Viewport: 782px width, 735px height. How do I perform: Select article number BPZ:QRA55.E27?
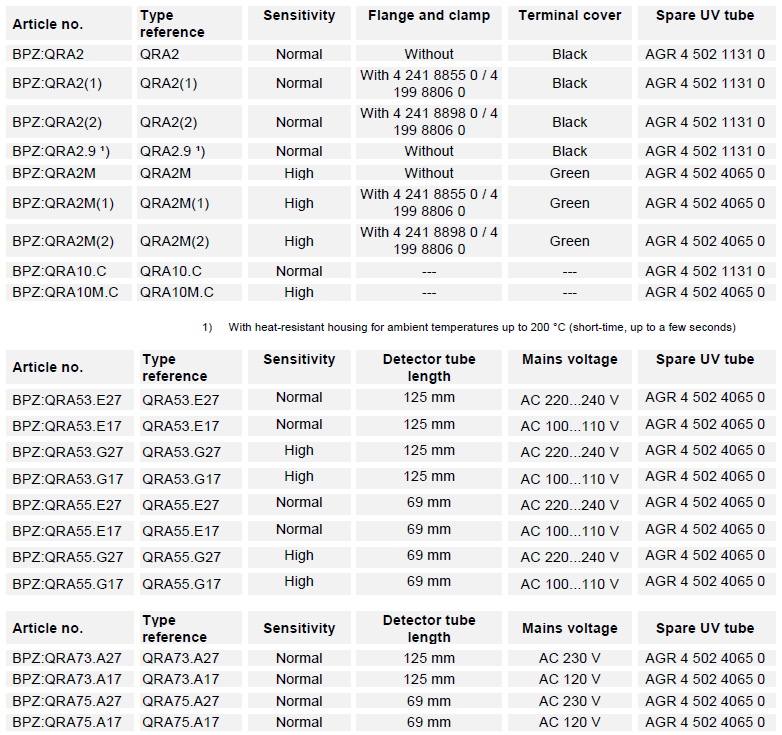[x=67, y=505]
